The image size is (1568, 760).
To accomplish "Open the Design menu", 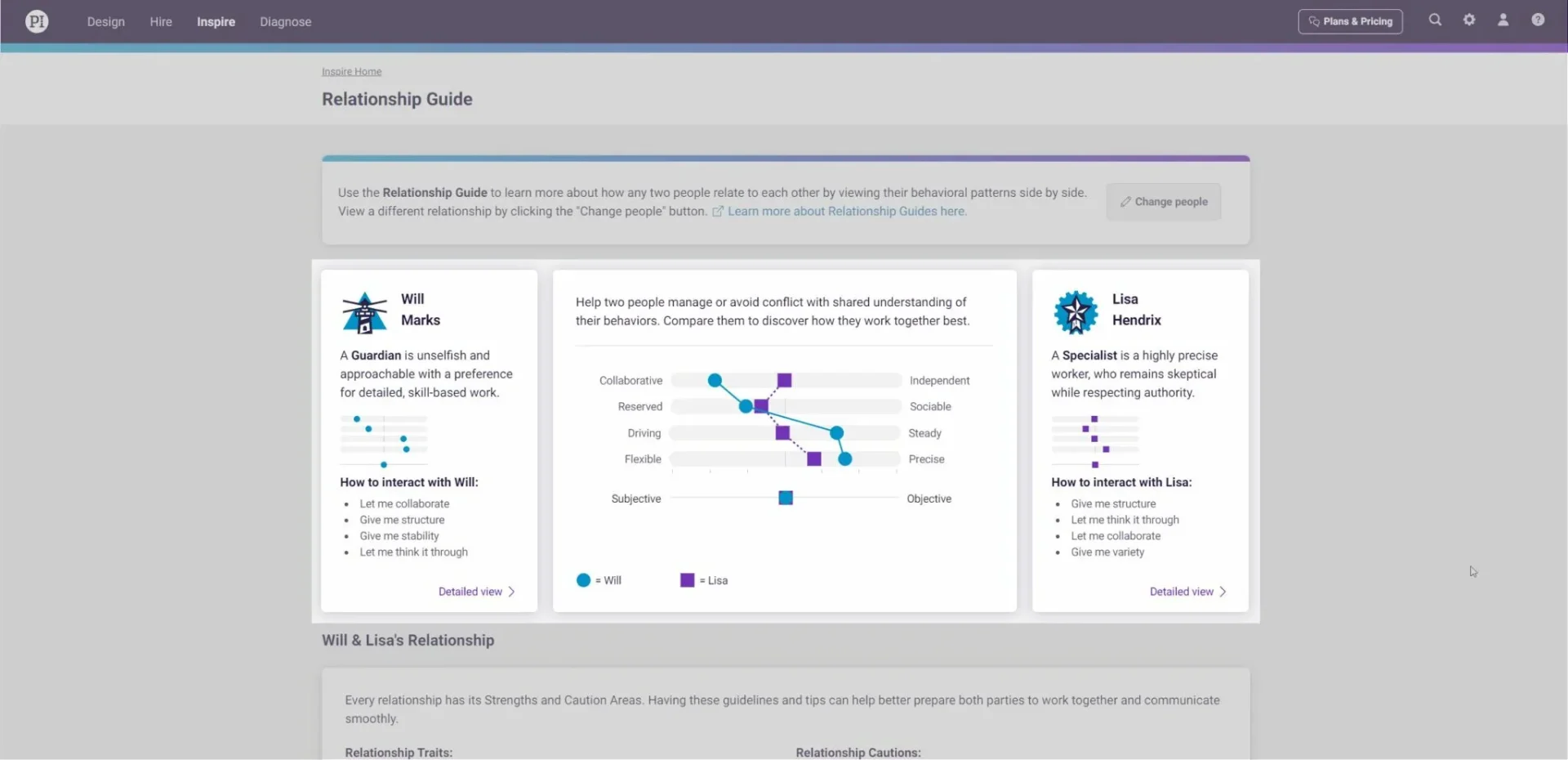I will 106,22.
